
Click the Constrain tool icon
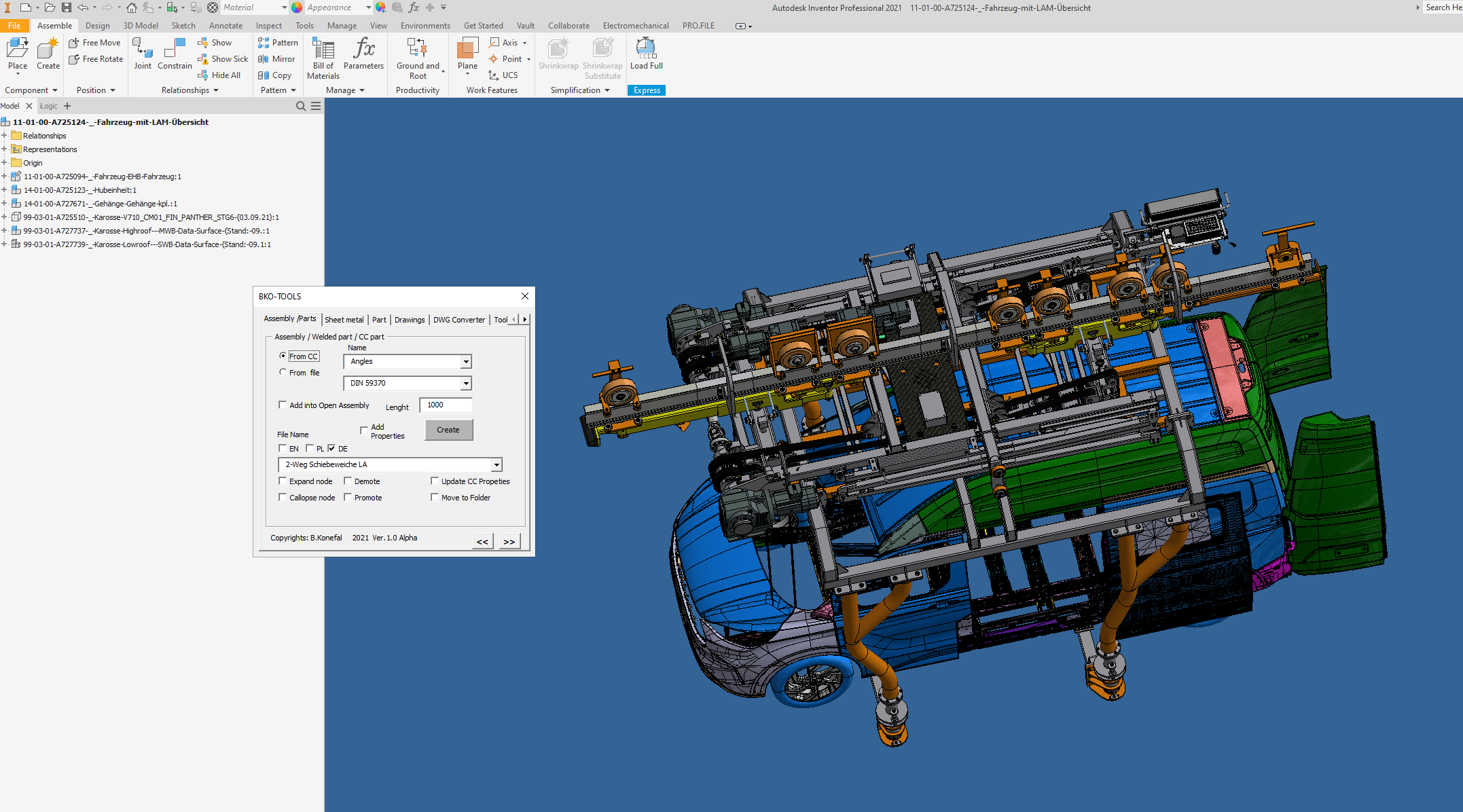[175, 49]
